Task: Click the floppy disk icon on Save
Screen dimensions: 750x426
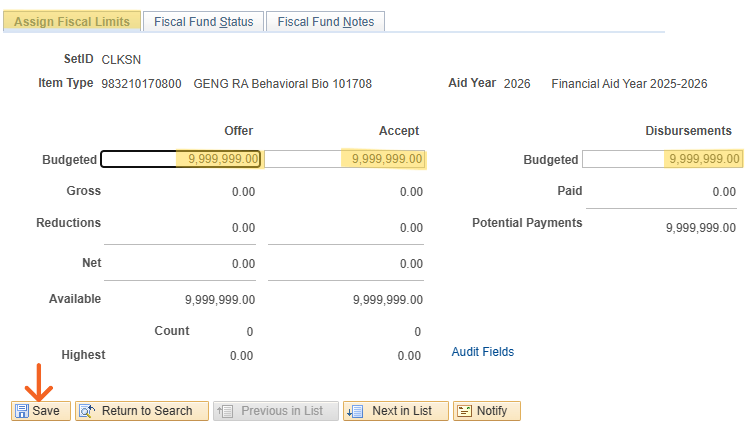Action: tap(22, 411)
